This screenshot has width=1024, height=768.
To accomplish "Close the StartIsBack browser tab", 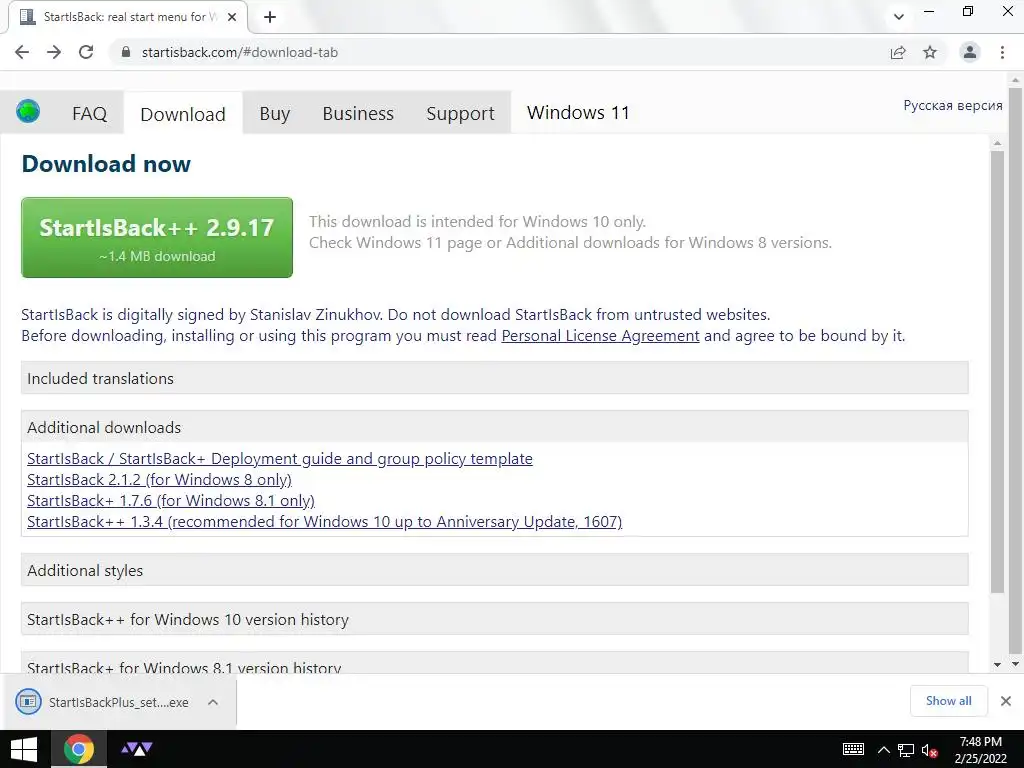I will click(231, 17).
